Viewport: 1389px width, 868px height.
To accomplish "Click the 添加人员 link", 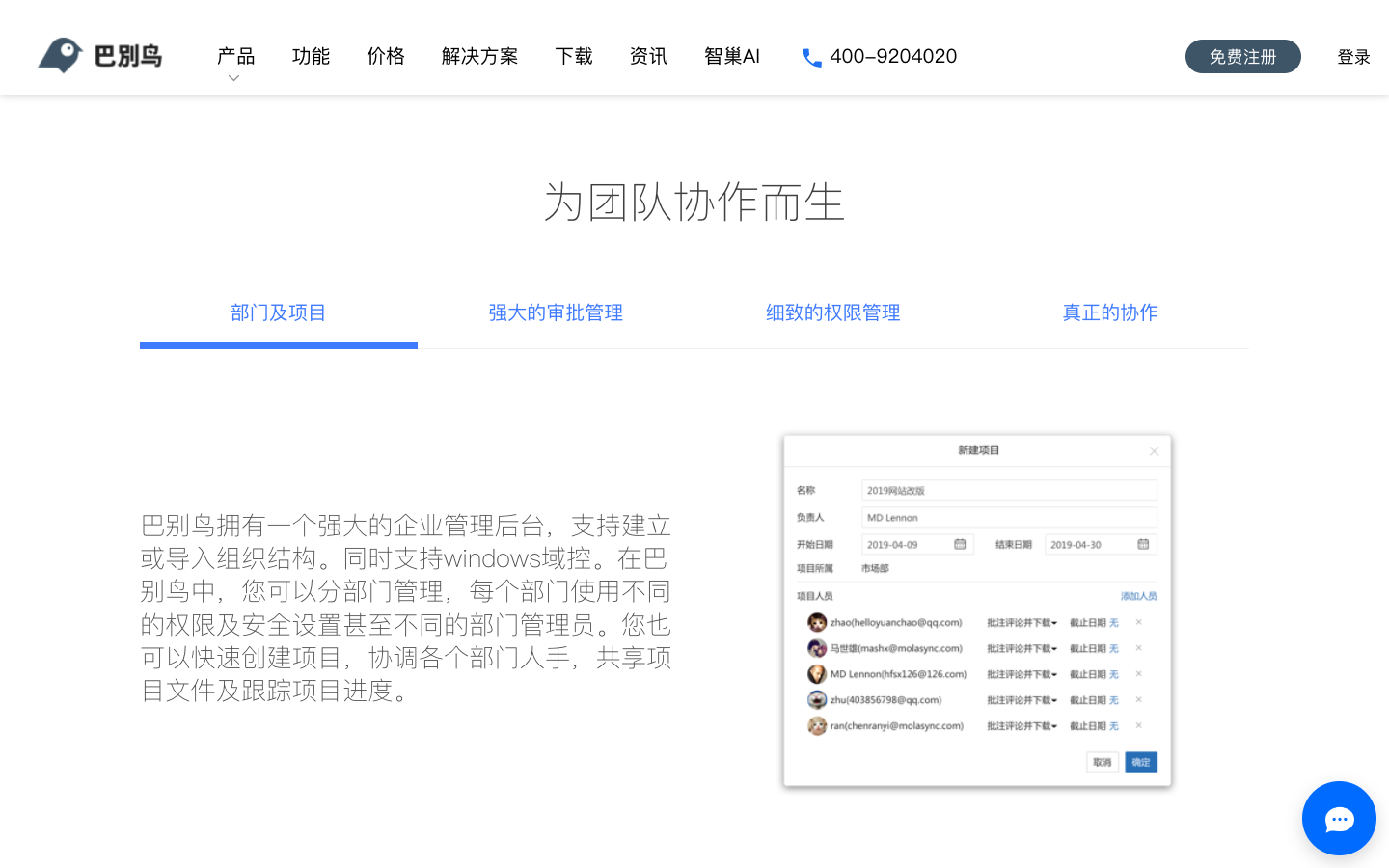I will point(1139,595).
